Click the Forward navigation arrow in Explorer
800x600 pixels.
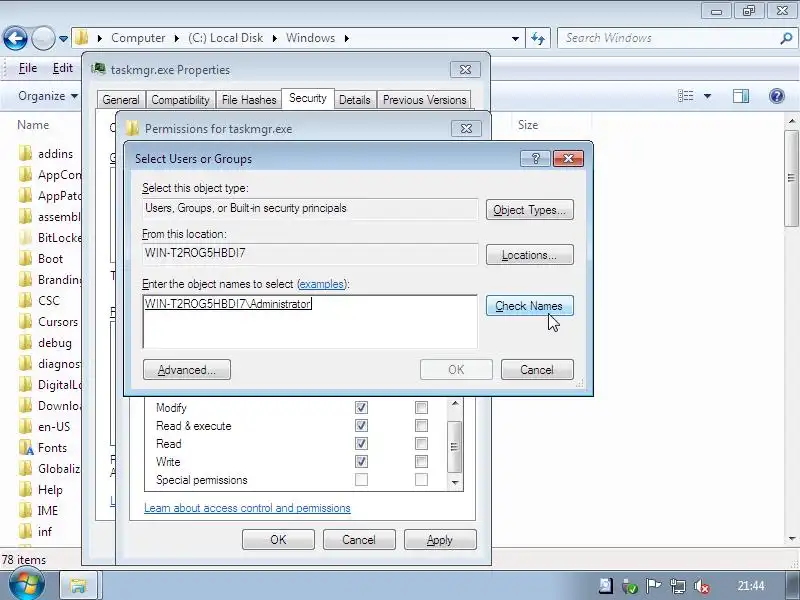coord(43,38)
